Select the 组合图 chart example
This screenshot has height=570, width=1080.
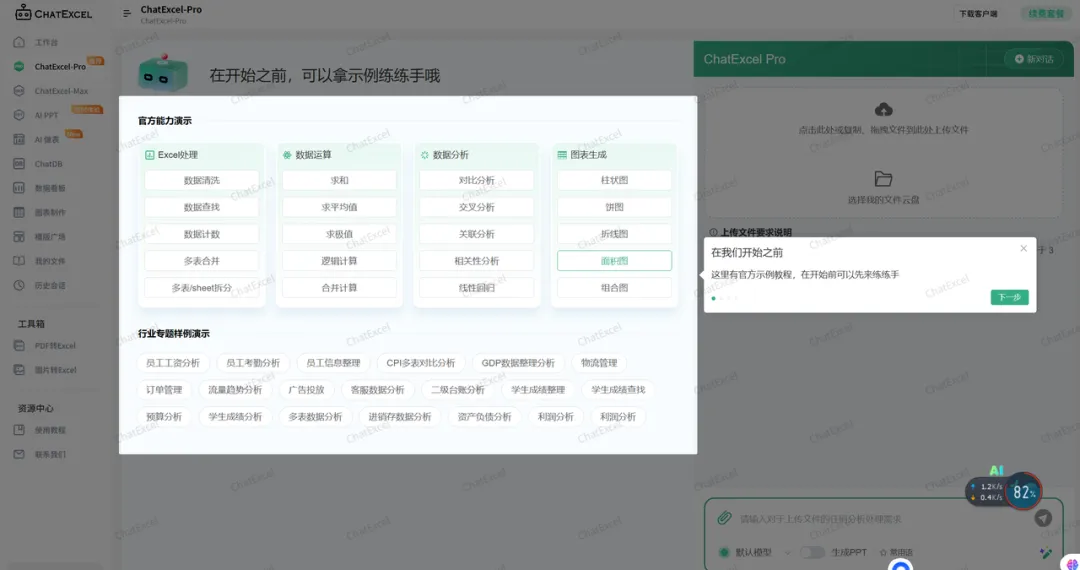coord(614,288)
